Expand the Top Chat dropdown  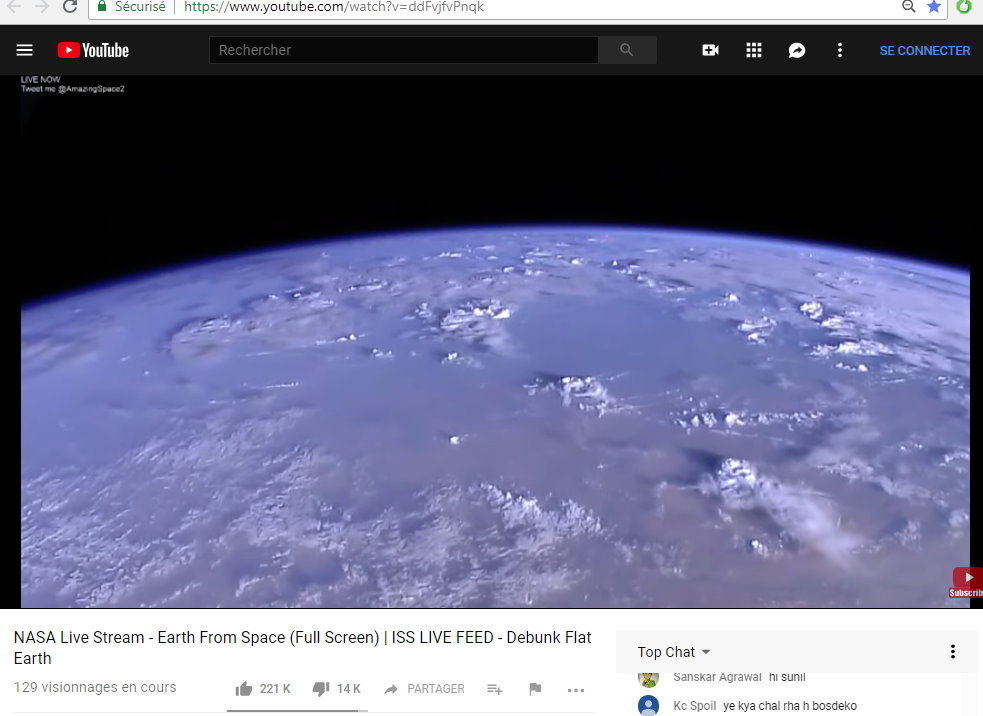(x=674, y=652)
